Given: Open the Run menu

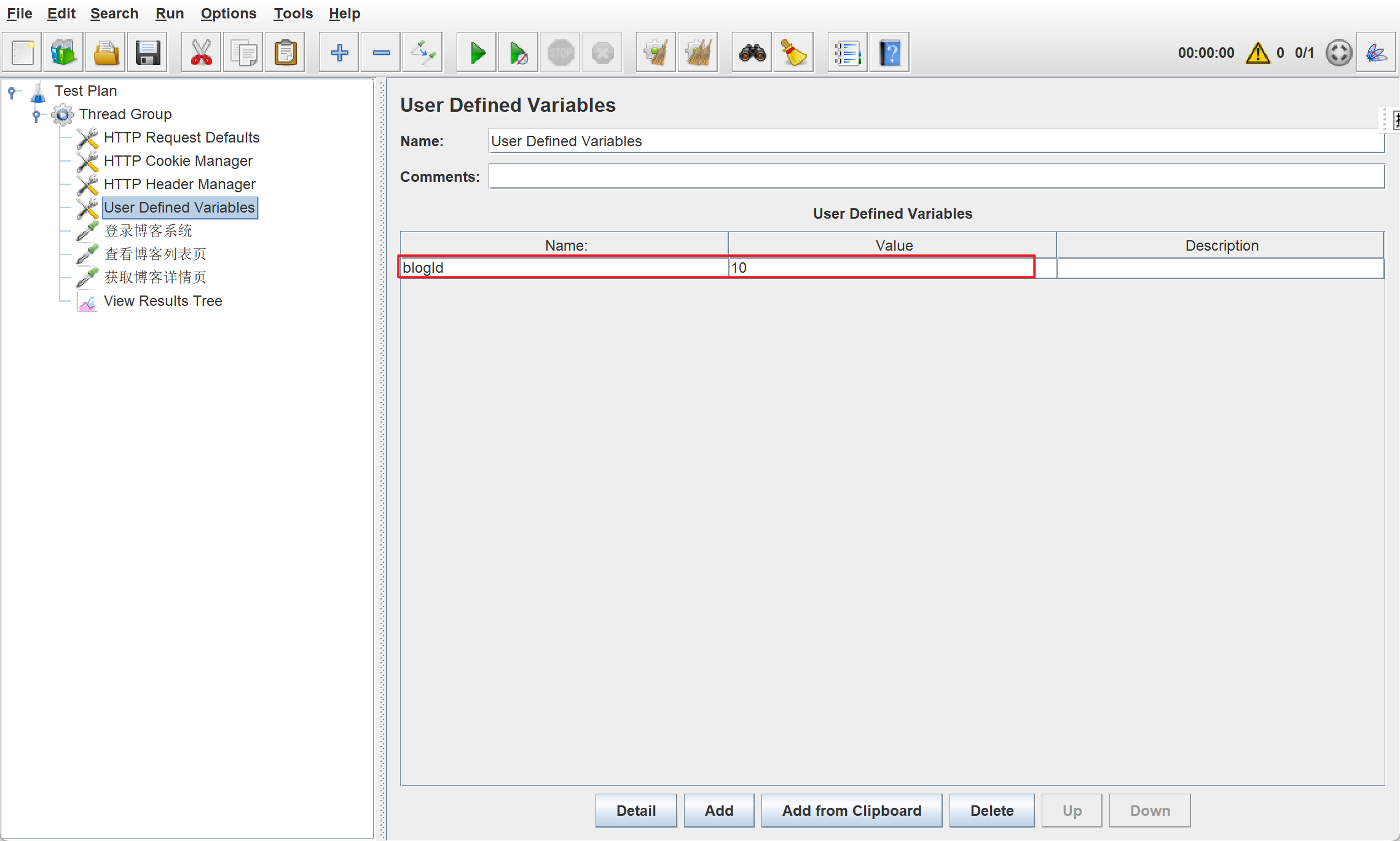Looking at the screenshot, I should [x=169, y=14].
